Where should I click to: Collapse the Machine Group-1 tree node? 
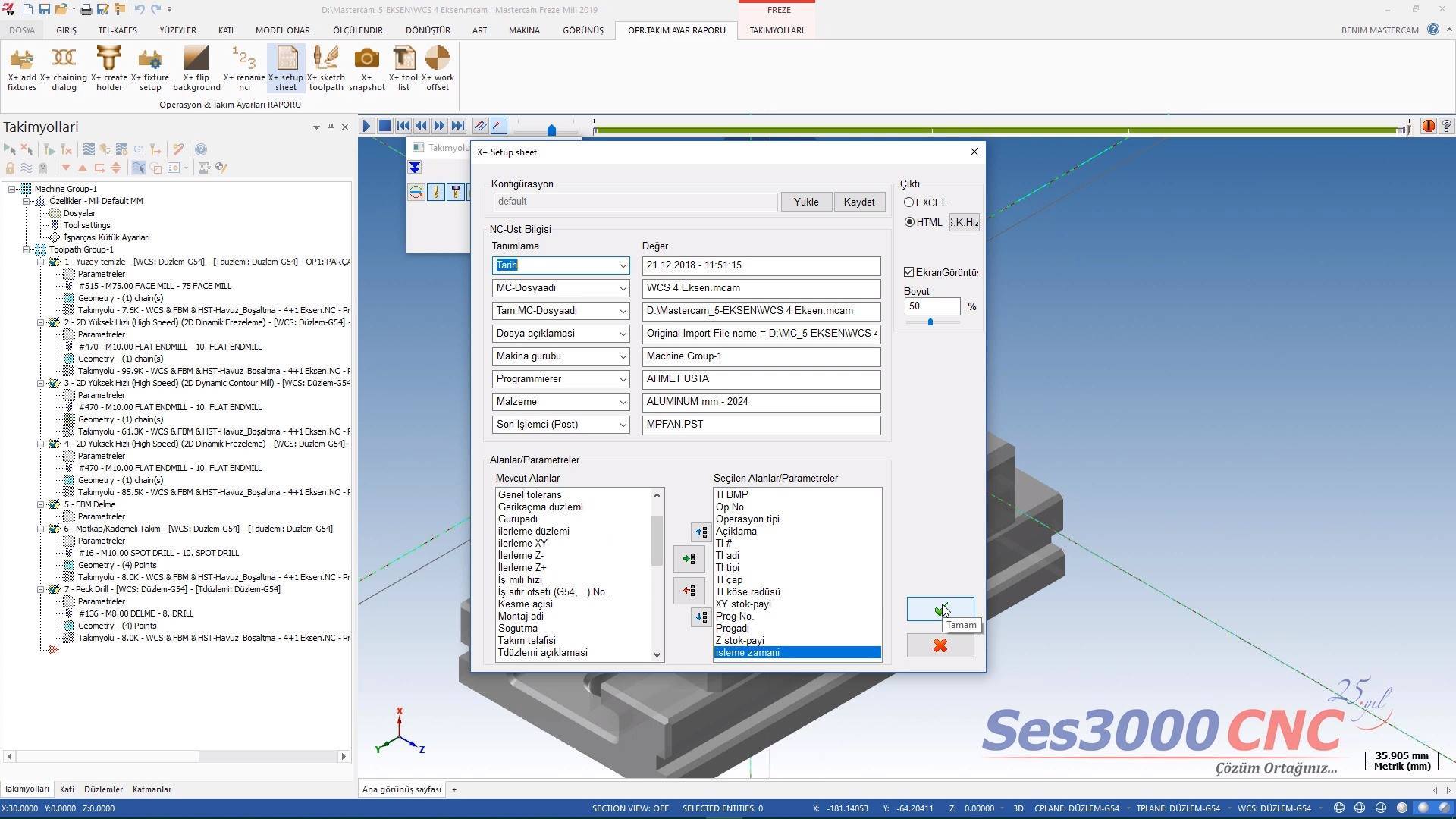pyautogui.click(x=11, y=189)
